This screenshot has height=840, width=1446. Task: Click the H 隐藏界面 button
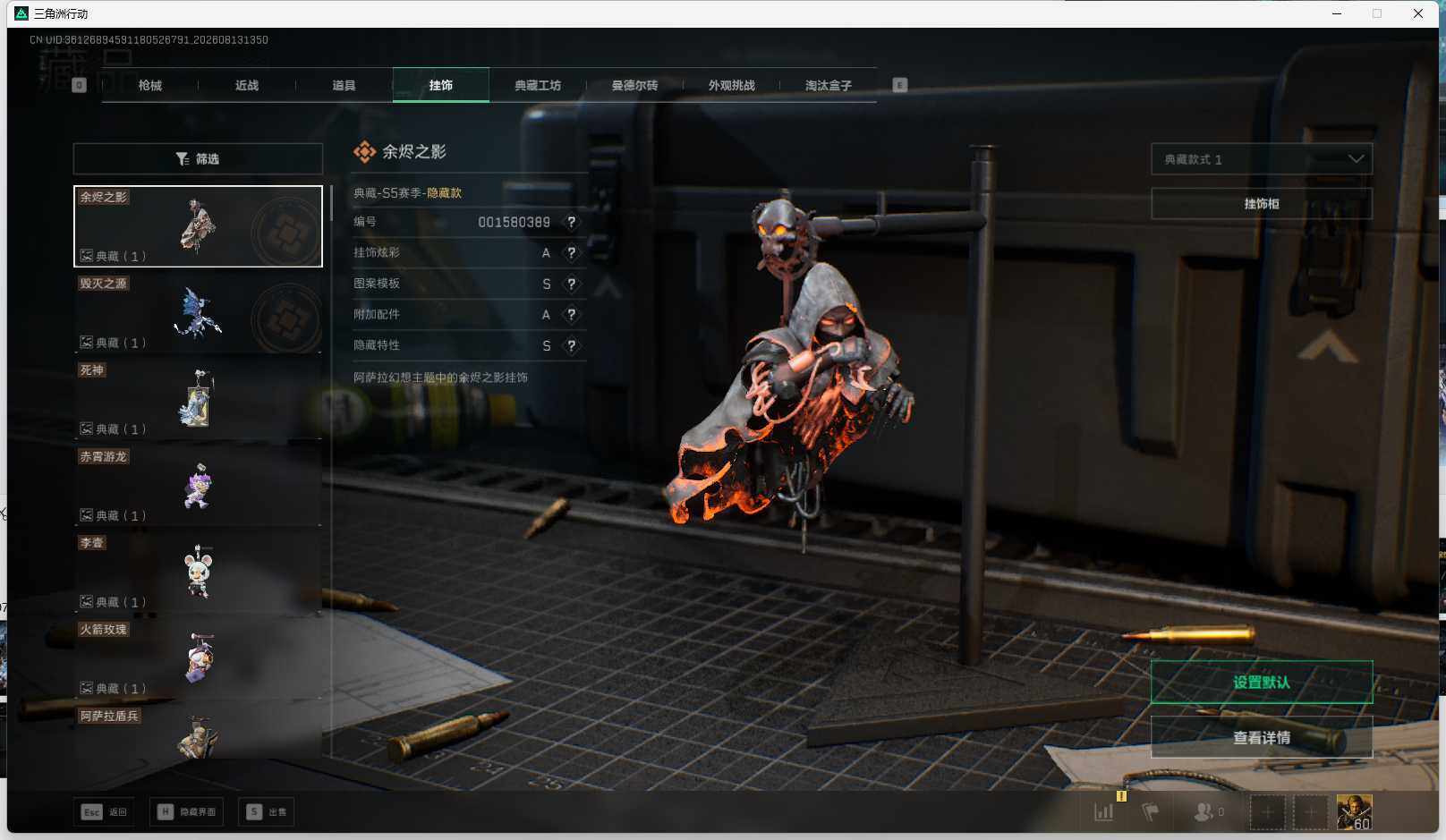pyautogui.click(x=186, y=811)
